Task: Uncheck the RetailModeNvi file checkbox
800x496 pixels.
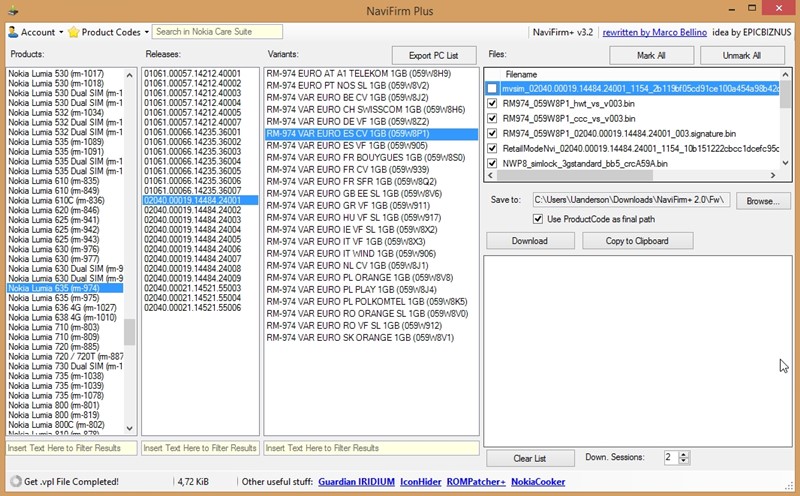Action: [492, 148]
